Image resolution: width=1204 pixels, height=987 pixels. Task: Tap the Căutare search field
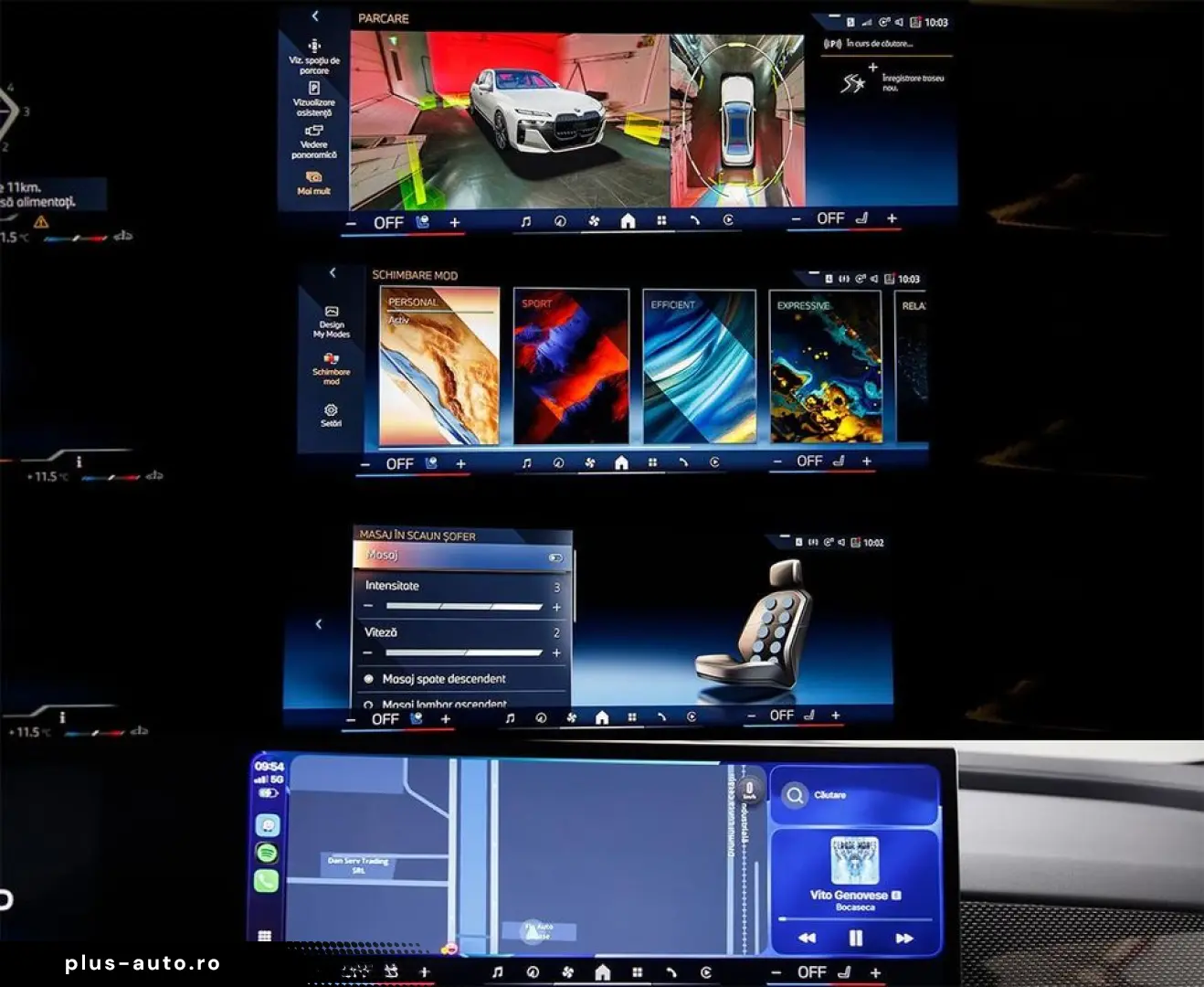(855, 795)
